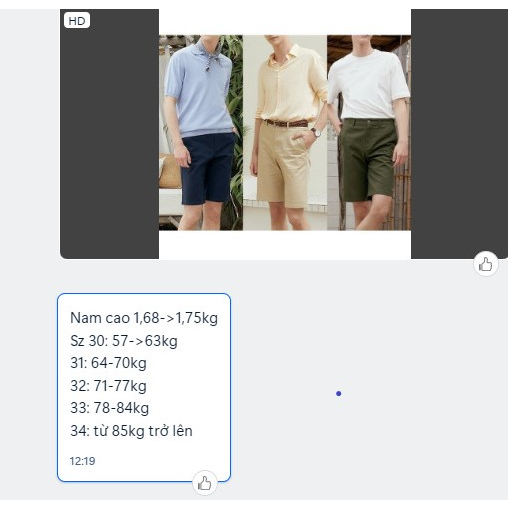Click the '32: 71-77kg' size line
This screenshot has height=508, width=508.
(x=108, y=386)
